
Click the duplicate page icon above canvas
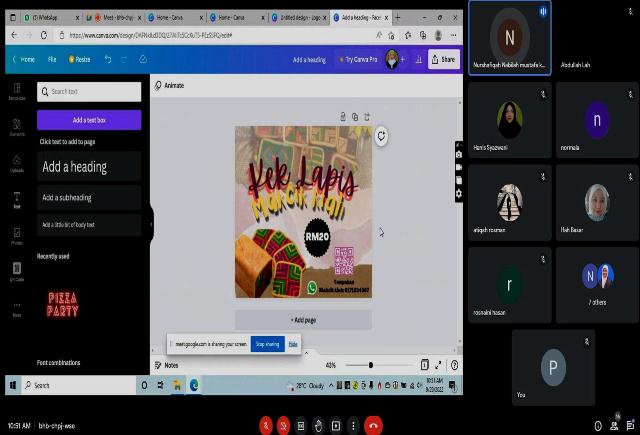tap(355, 117)
